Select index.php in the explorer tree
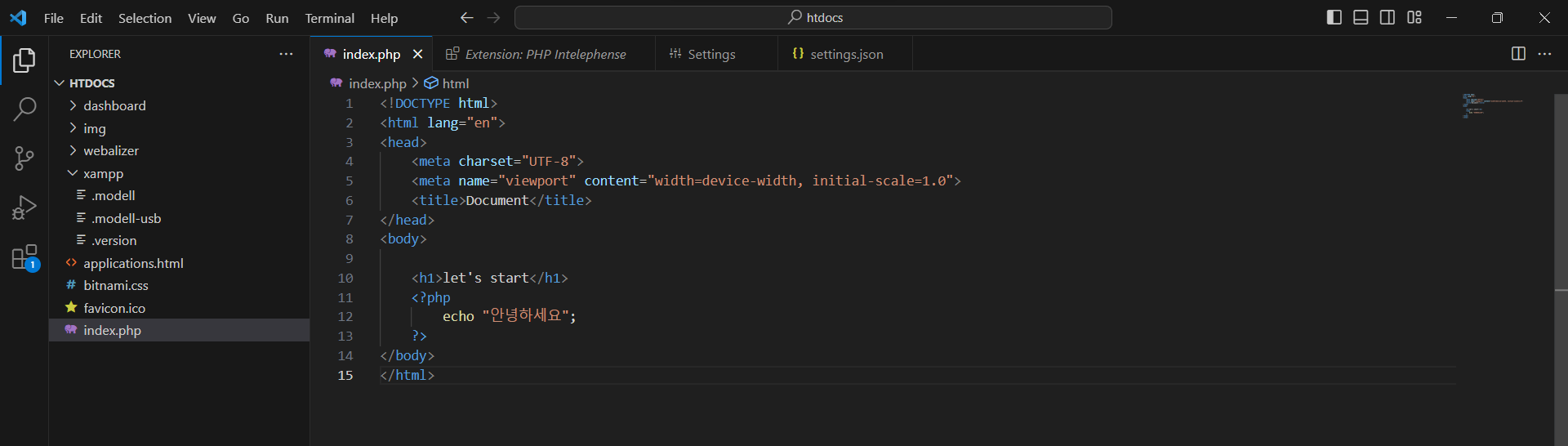Image resolution: width=1568 pixels, height=446 pixels. click(x=179, y=330)
